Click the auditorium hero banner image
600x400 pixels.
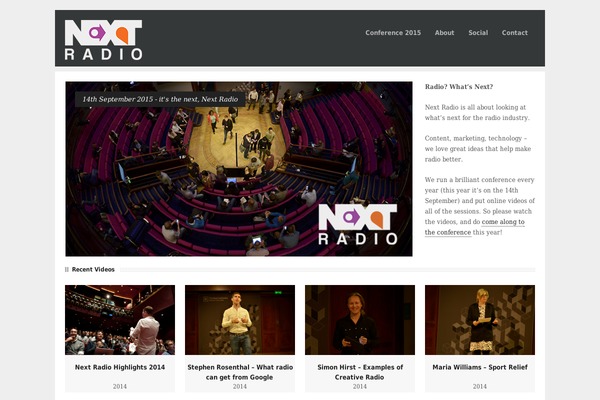coord(239,169)
